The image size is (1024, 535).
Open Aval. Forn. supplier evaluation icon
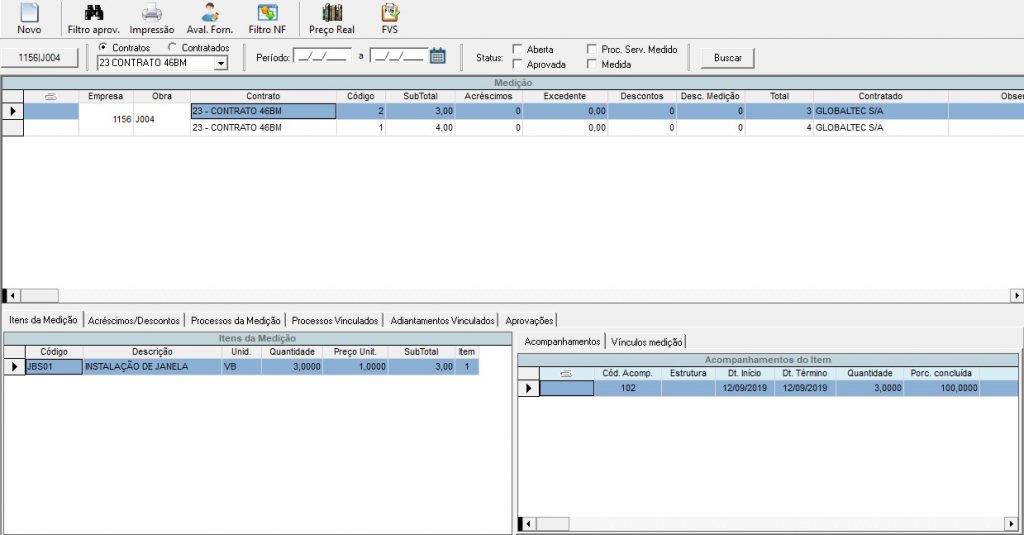point(209,14)
